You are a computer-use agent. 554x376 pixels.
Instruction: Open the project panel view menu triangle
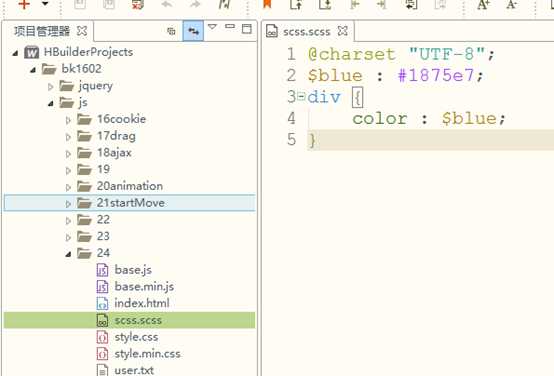(x=212, y=27)
